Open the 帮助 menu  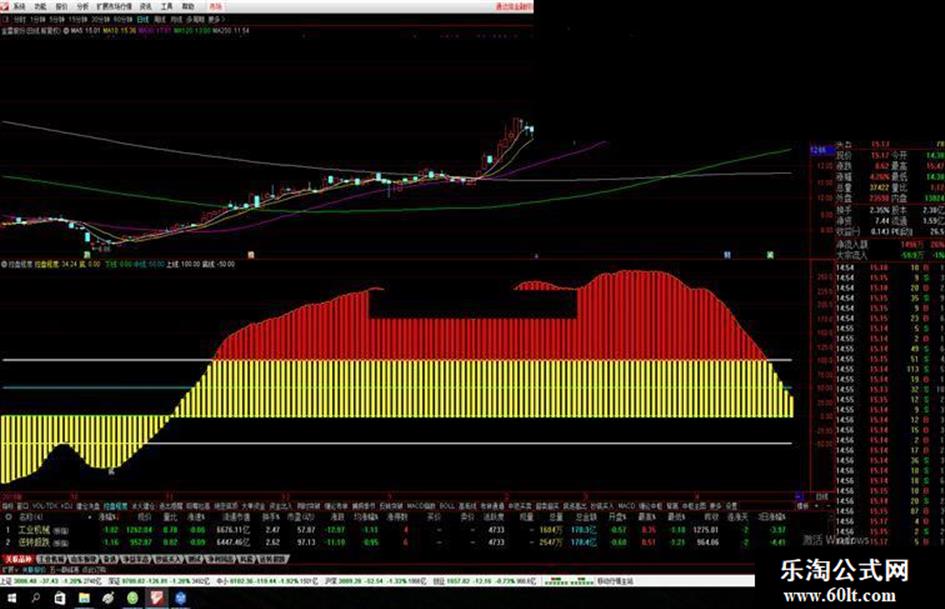188,7
